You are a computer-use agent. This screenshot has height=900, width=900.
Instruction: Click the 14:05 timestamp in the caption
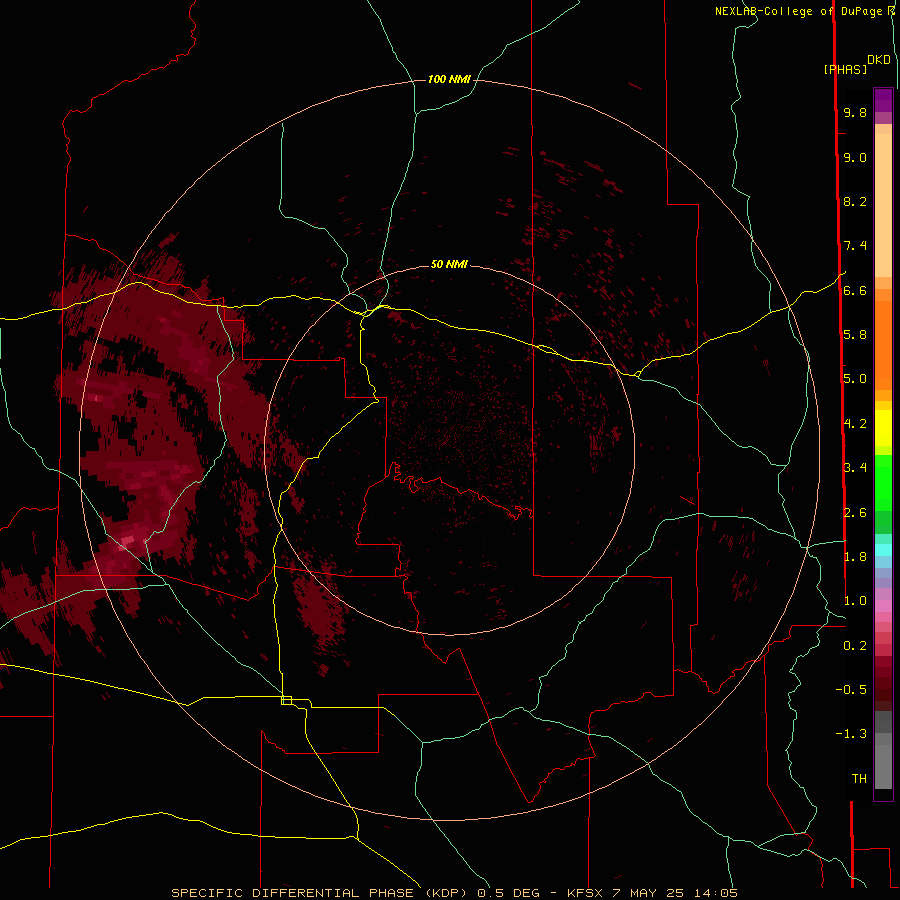click(716, 893)
